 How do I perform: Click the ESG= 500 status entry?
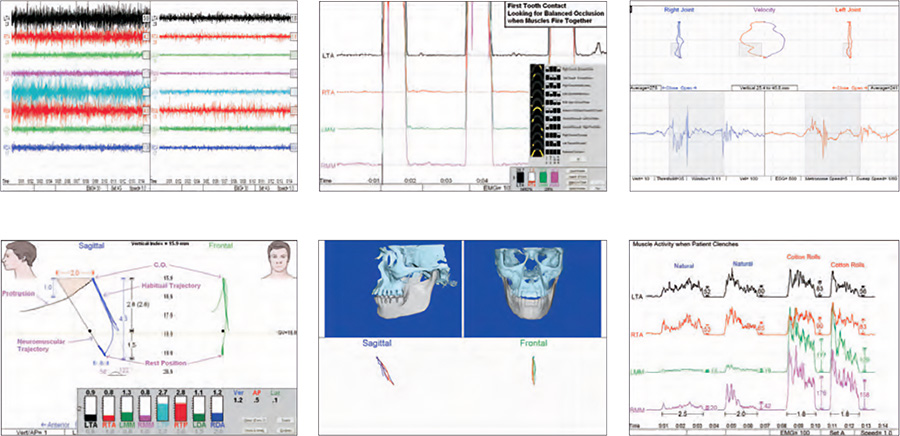[x=786, y=179]
